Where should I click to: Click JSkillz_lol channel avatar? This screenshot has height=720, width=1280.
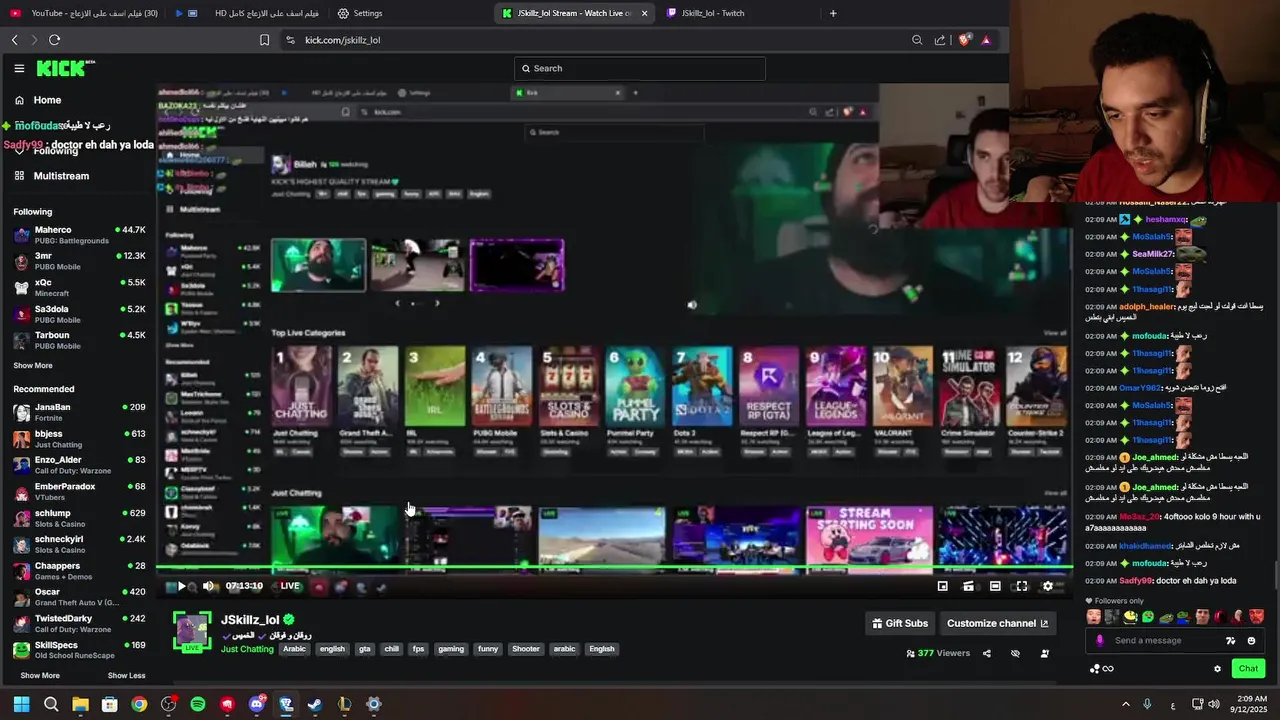[x=192, y=632]
